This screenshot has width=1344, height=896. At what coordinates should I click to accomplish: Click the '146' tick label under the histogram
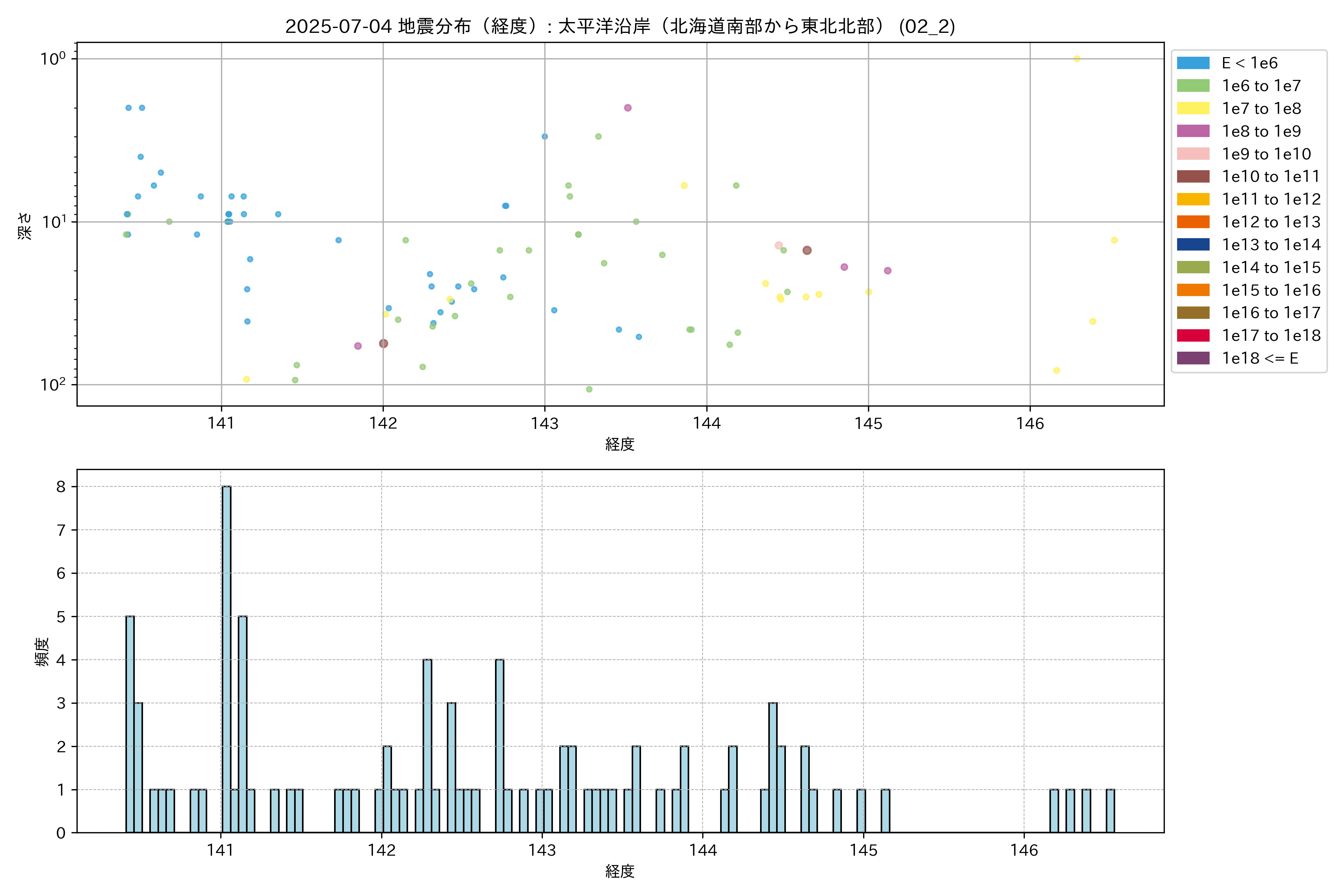(1024, 850)
